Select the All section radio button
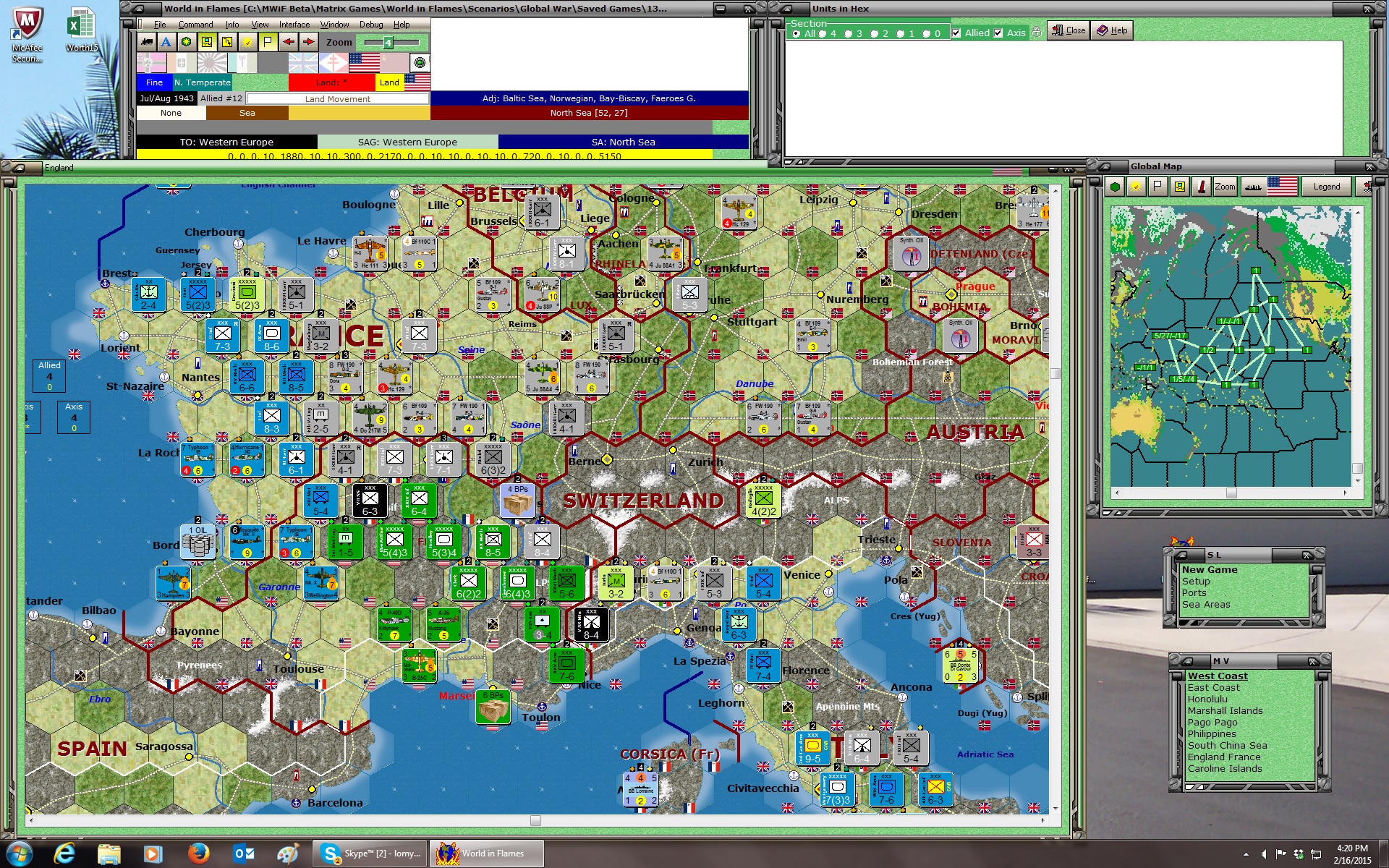The image size is (1389, 868). pos(797,33)
